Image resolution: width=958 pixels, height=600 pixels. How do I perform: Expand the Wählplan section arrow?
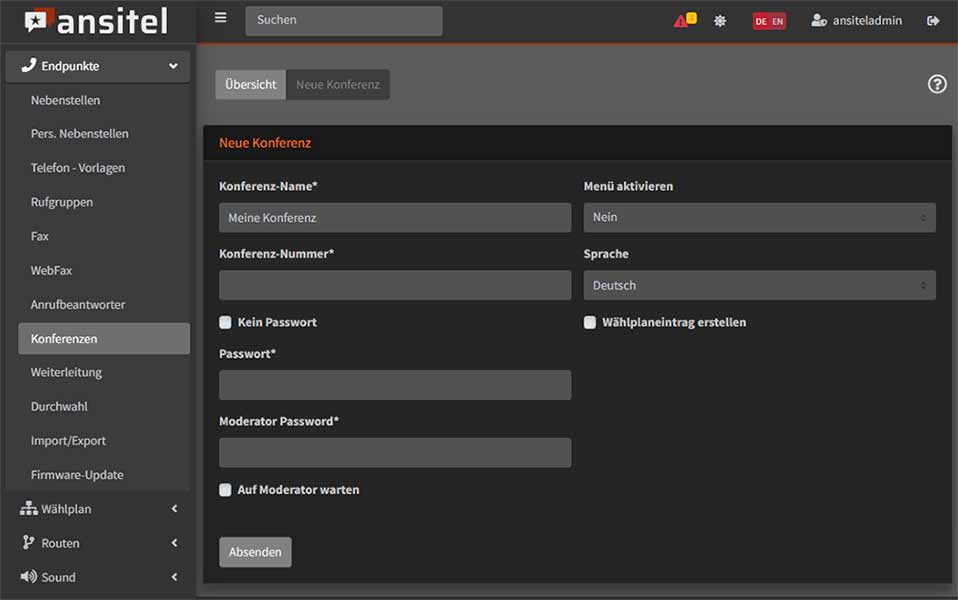[175, 508]
